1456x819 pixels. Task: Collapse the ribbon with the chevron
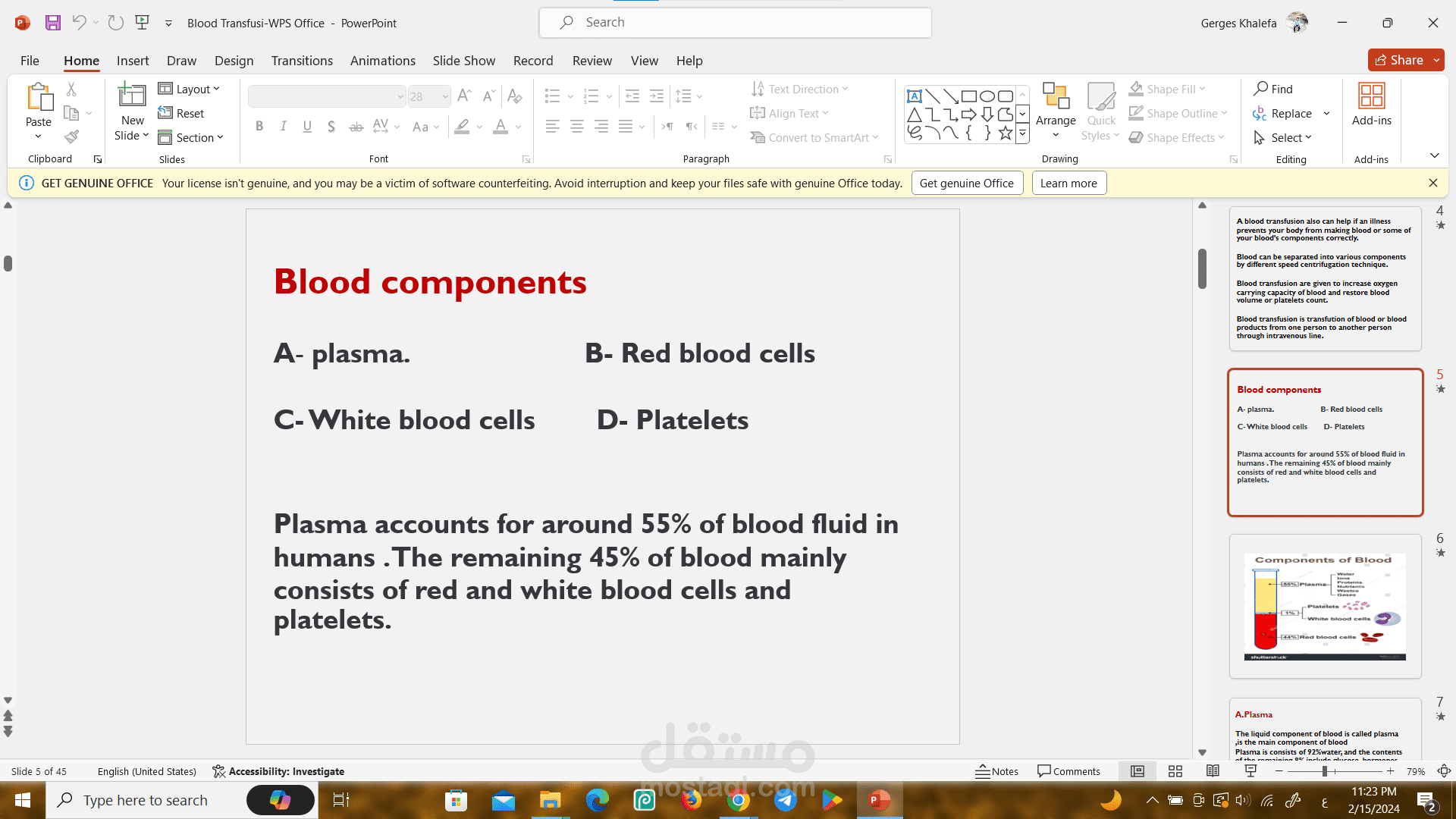click(1434, 155)
